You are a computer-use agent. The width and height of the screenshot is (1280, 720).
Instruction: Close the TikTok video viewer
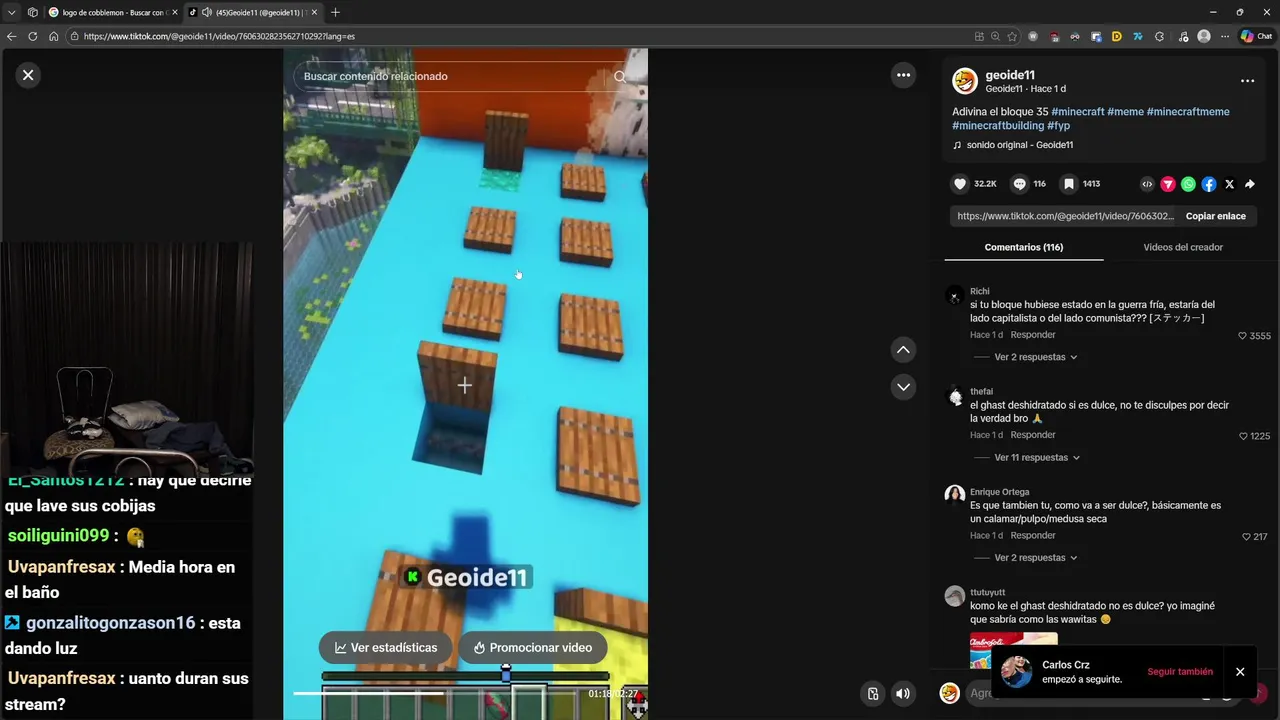click(x=28, y=75)
